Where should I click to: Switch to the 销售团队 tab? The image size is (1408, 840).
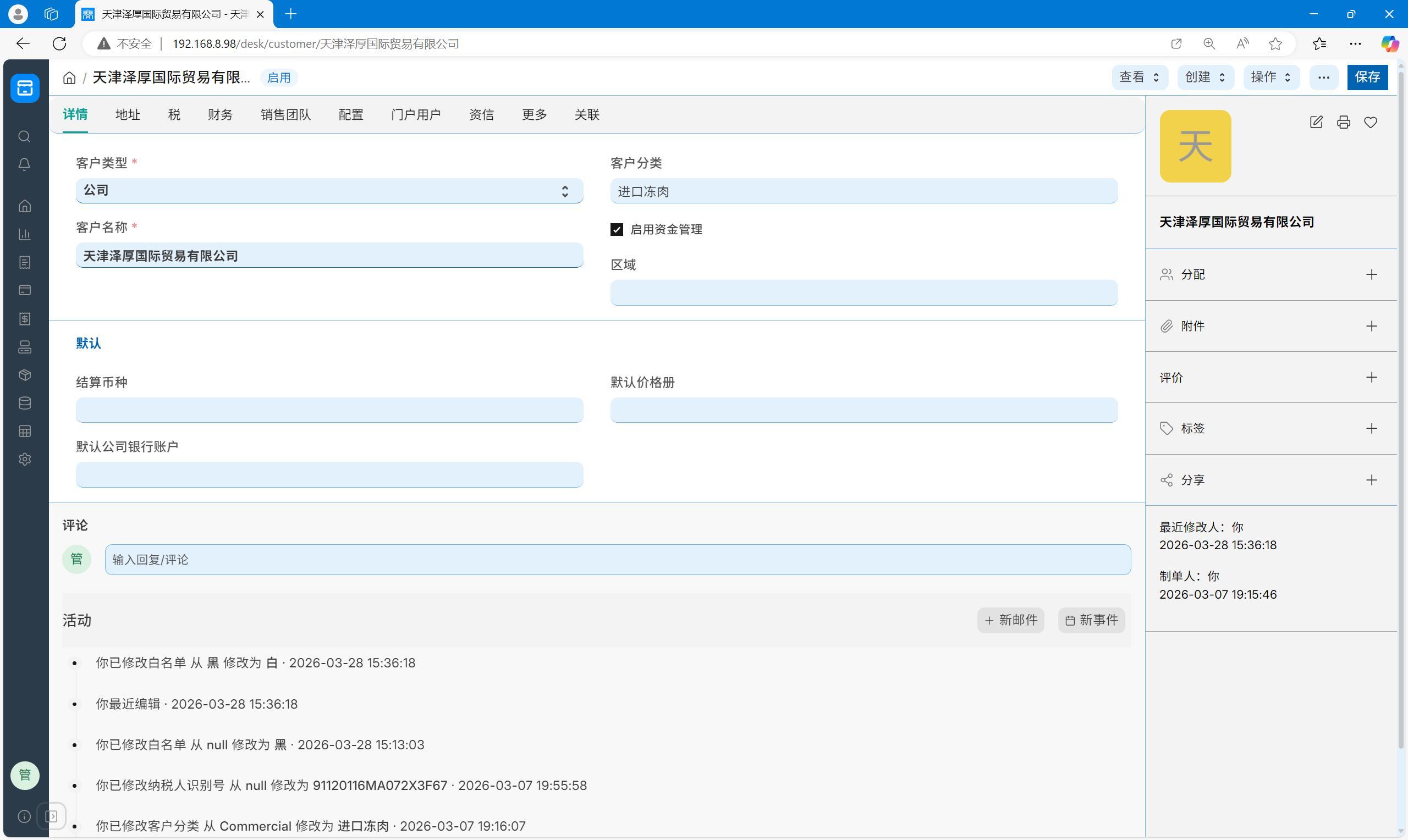point(285,115)
